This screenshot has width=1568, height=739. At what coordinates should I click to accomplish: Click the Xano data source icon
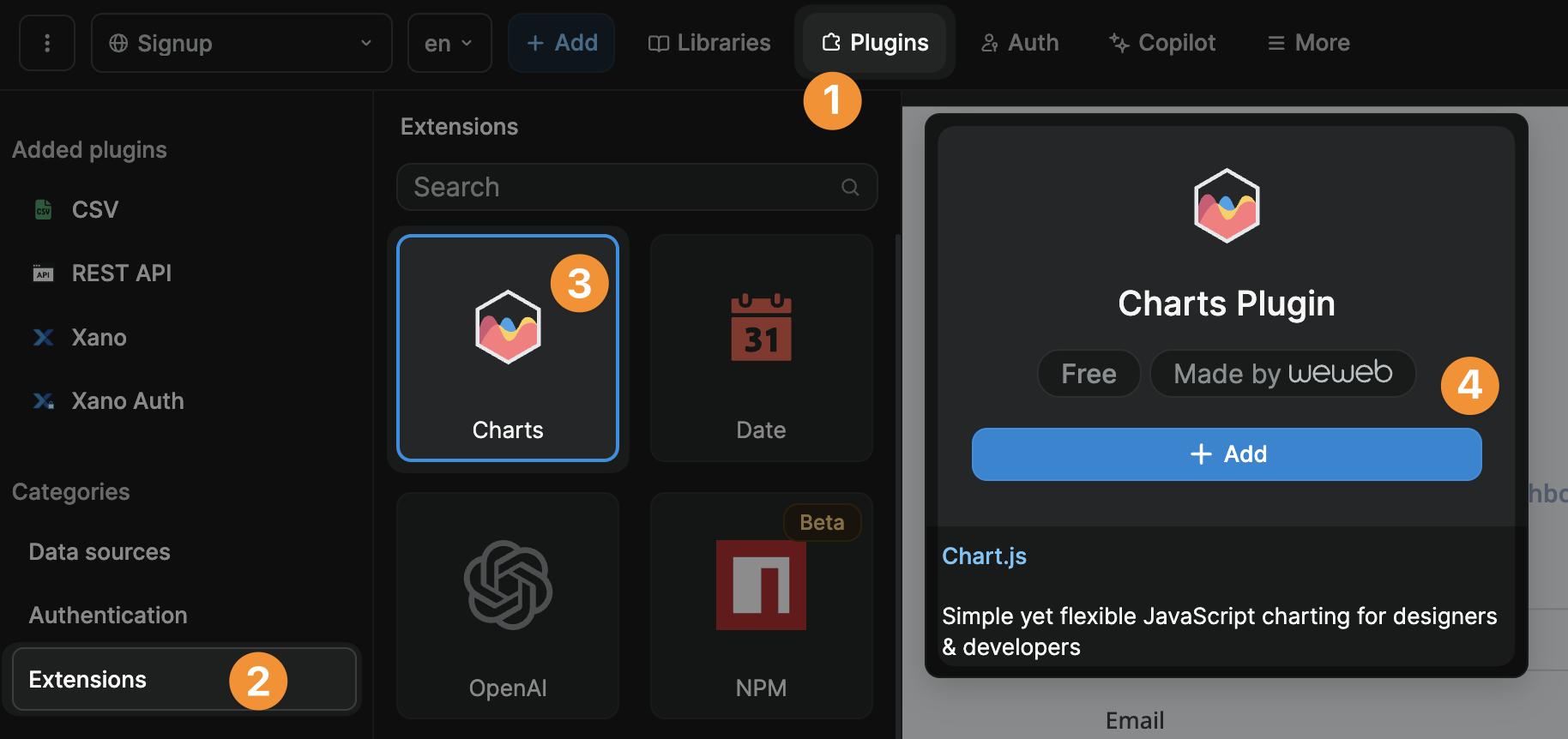(43, 337)
